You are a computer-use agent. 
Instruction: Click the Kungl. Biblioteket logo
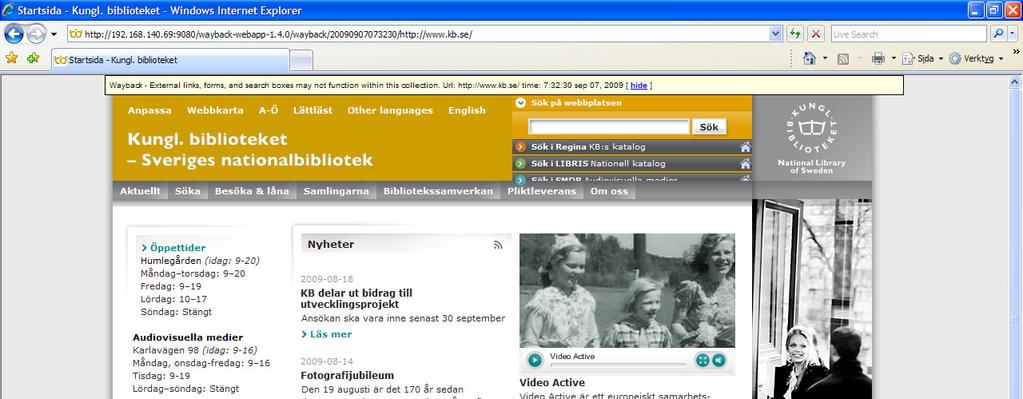click(x=812, y=137)
